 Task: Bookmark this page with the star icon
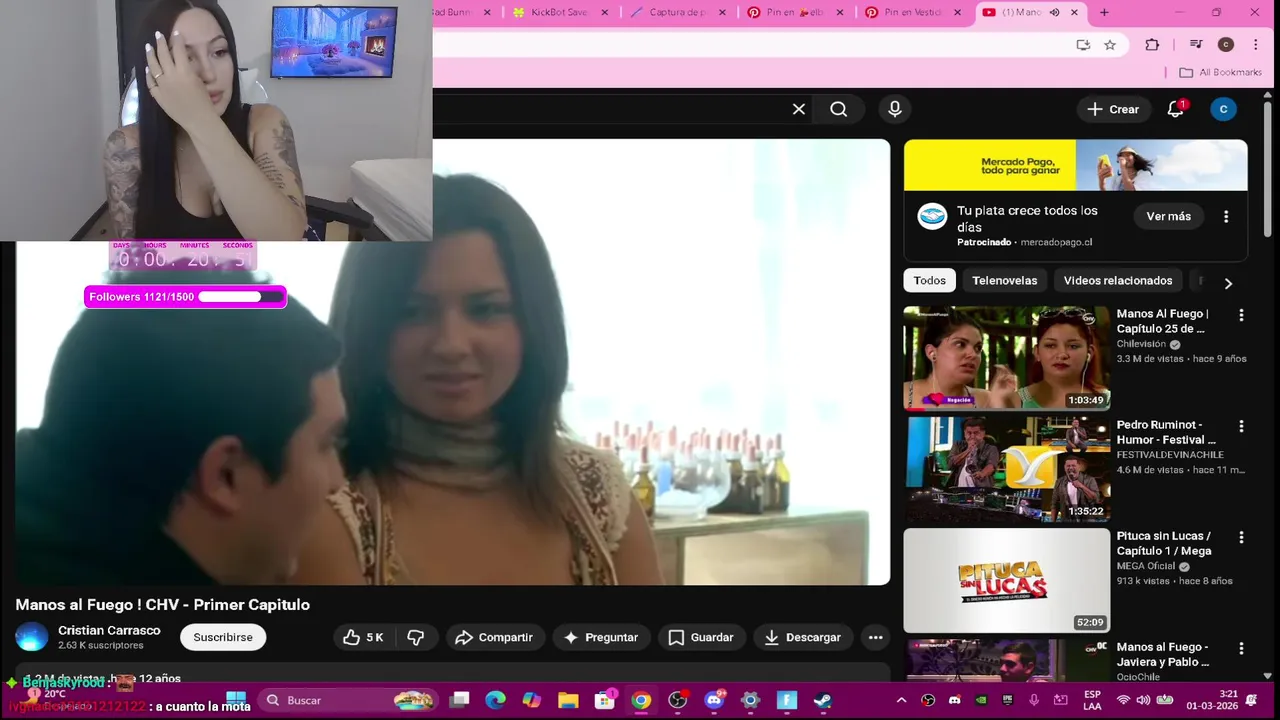pos(1110,45)
